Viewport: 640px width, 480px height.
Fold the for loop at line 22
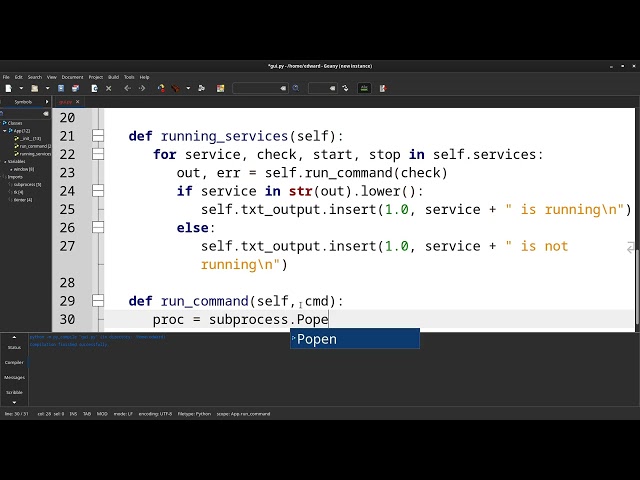point(98,154)
